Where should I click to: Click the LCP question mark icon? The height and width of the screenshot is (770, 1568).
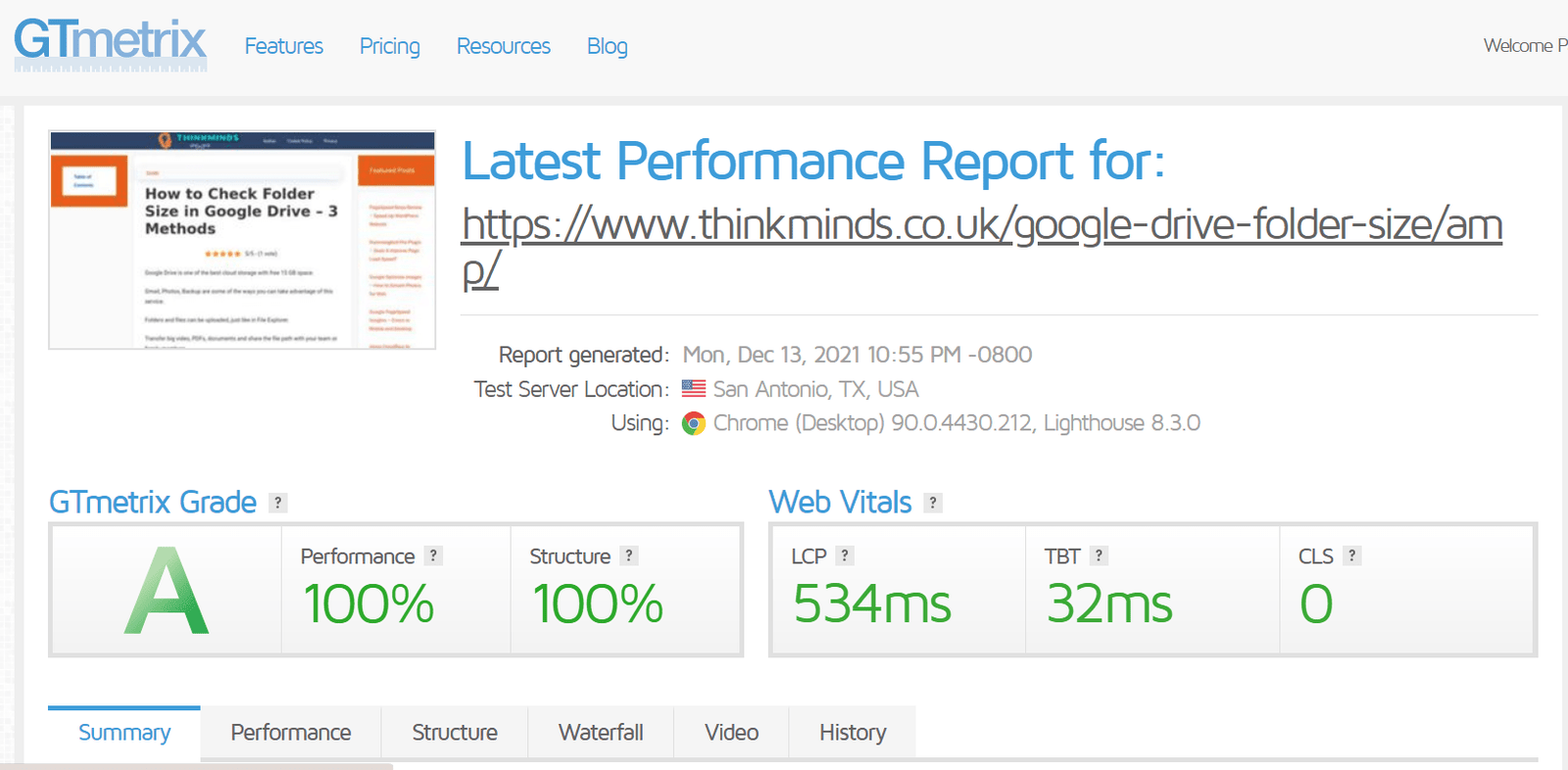[845, 555]
